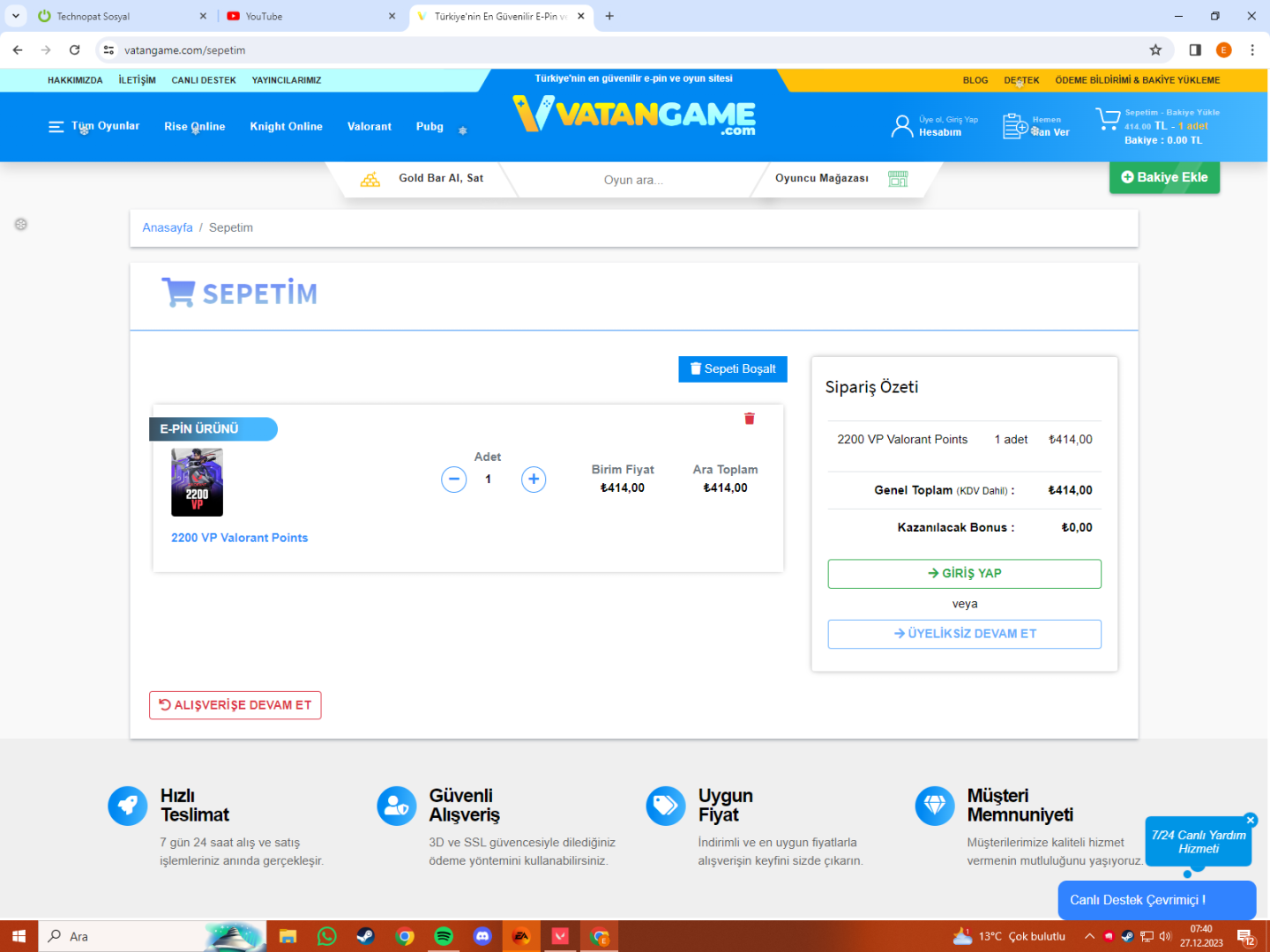Viewport: 1270px width, 952px height.
Task: Open ÖDEME BİLDİRİMİ & BAKİYE YÜKLEME link
Action: tap(1138, 80)
